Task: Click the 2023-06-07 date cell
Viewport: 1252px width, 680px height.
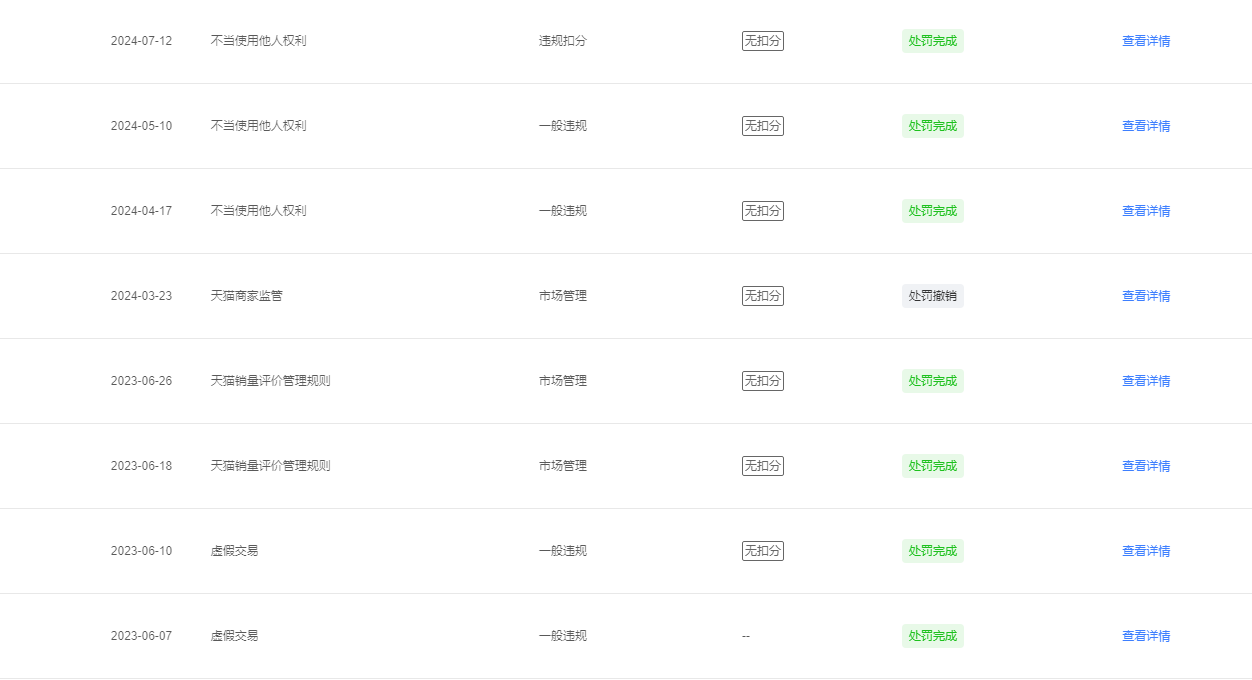Action: 141,636
